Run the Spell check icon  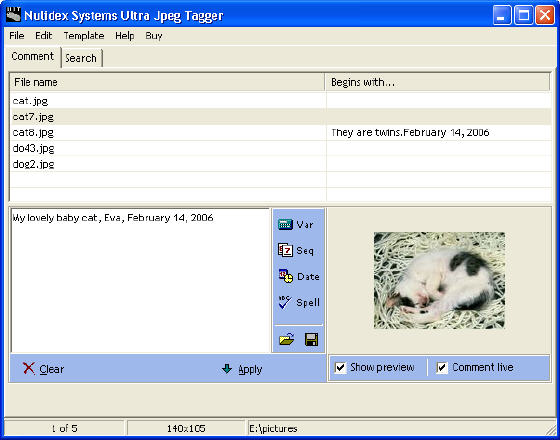click(285, 302)
